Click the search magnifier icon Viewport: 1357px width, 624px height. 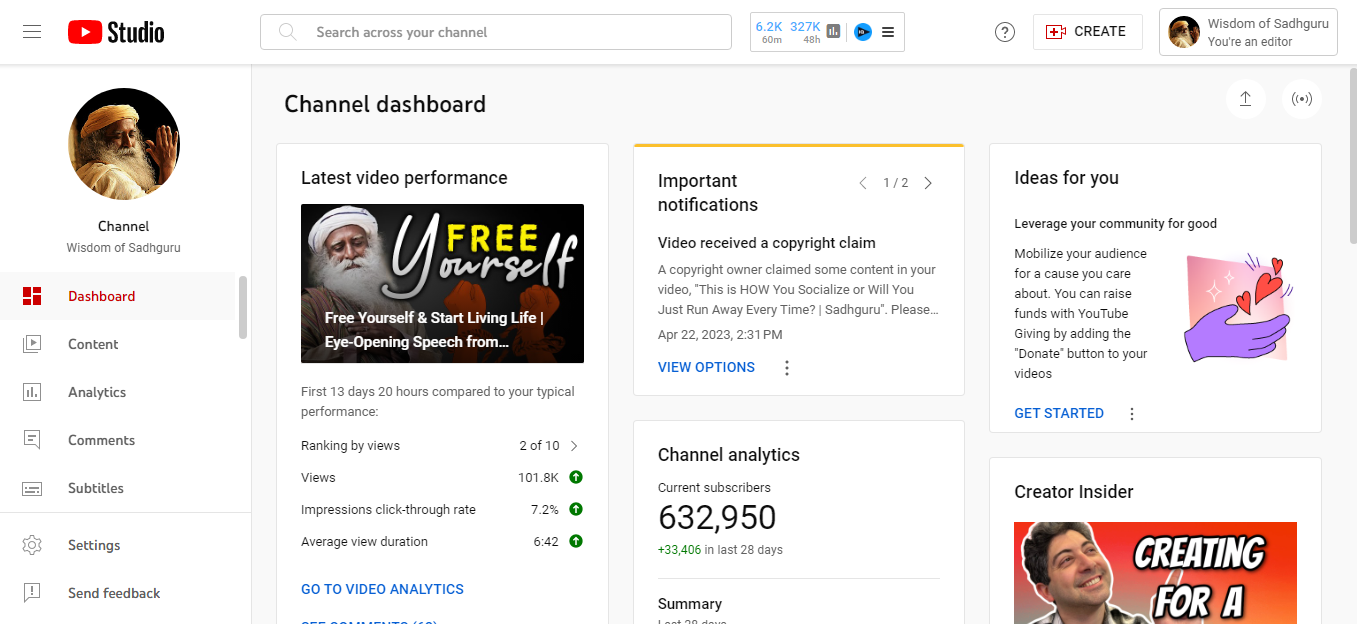click(x=288, y=32)
